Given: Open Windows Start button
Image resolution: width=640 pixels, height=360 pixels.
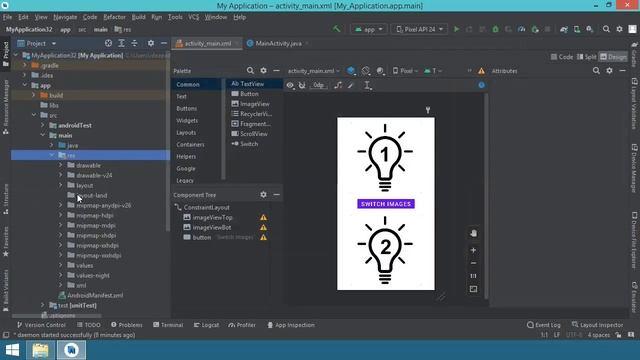Looking at the screenshot, I should [x=12, y=350].
